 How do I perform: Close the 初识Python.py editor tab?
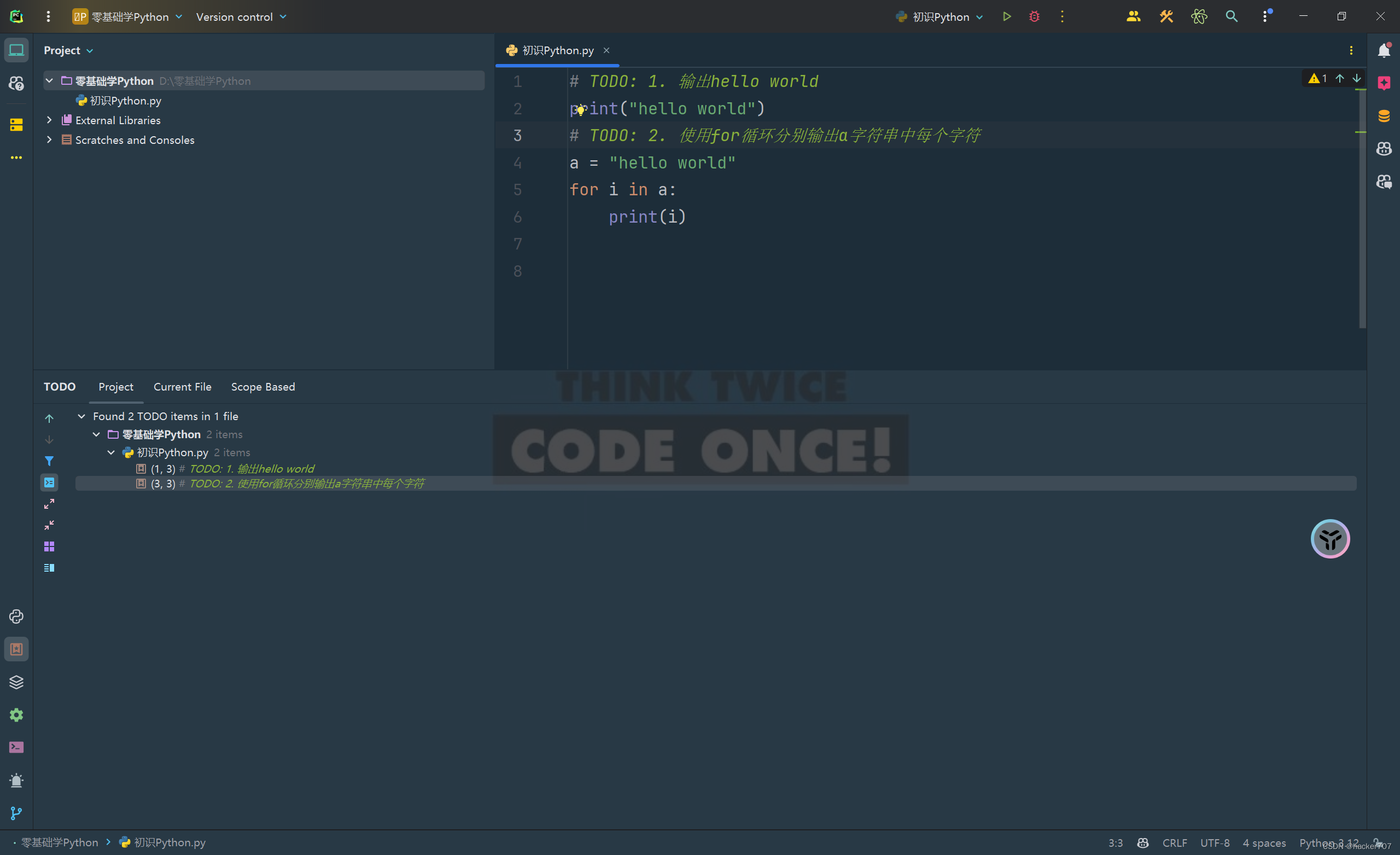click(606, 50)
